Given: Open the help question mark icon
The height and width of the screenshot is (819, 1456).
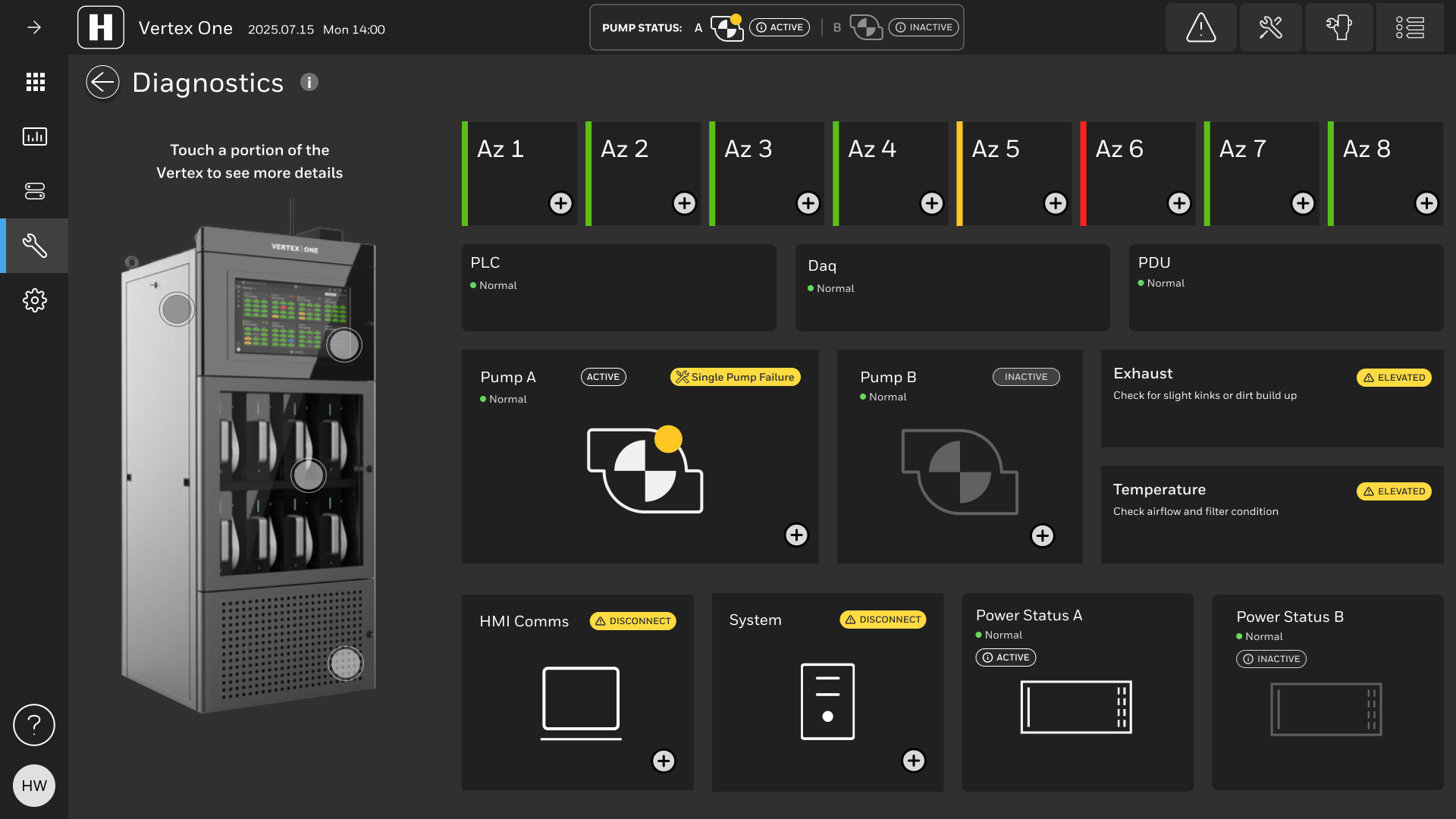Looking at the screenshot, I should coord(34,725).
